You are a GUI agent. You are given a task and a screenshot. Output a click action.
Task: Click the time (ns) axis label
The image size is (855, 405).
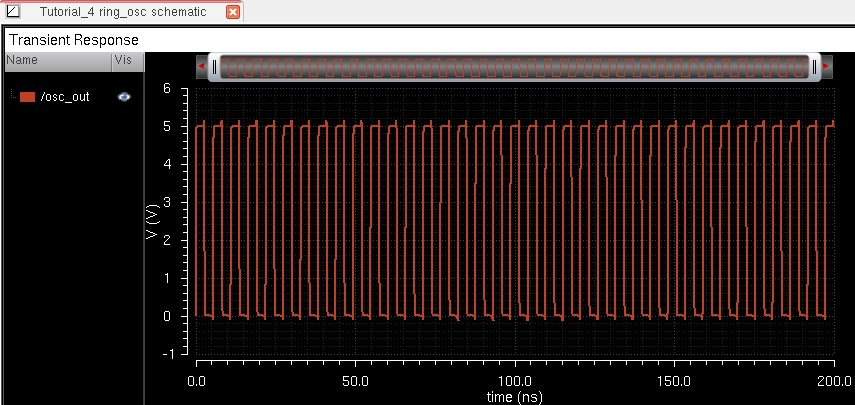514,397
